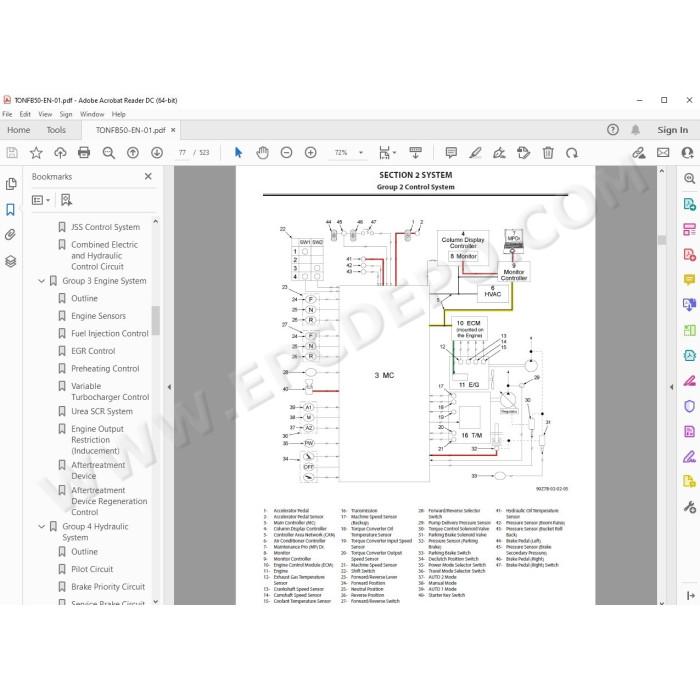Open the Help menu
Screen dimensions: 700x700
click(x=118, y=114)
